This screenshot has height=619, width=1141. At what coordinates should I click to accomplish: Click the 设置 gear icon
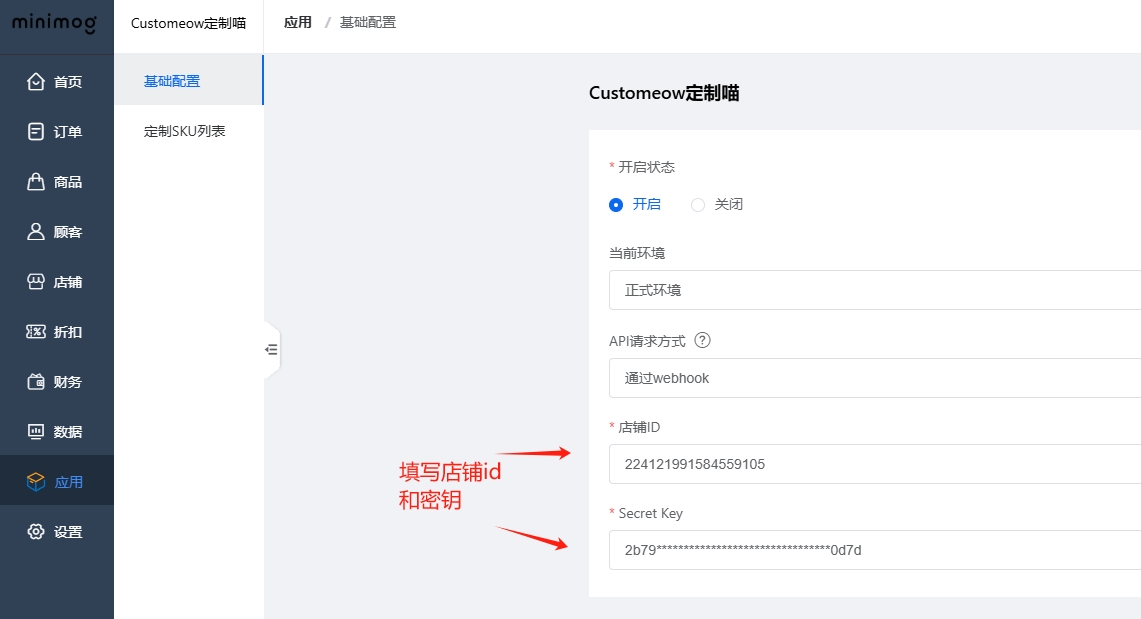pyautogui.click(x=36, y=532)
